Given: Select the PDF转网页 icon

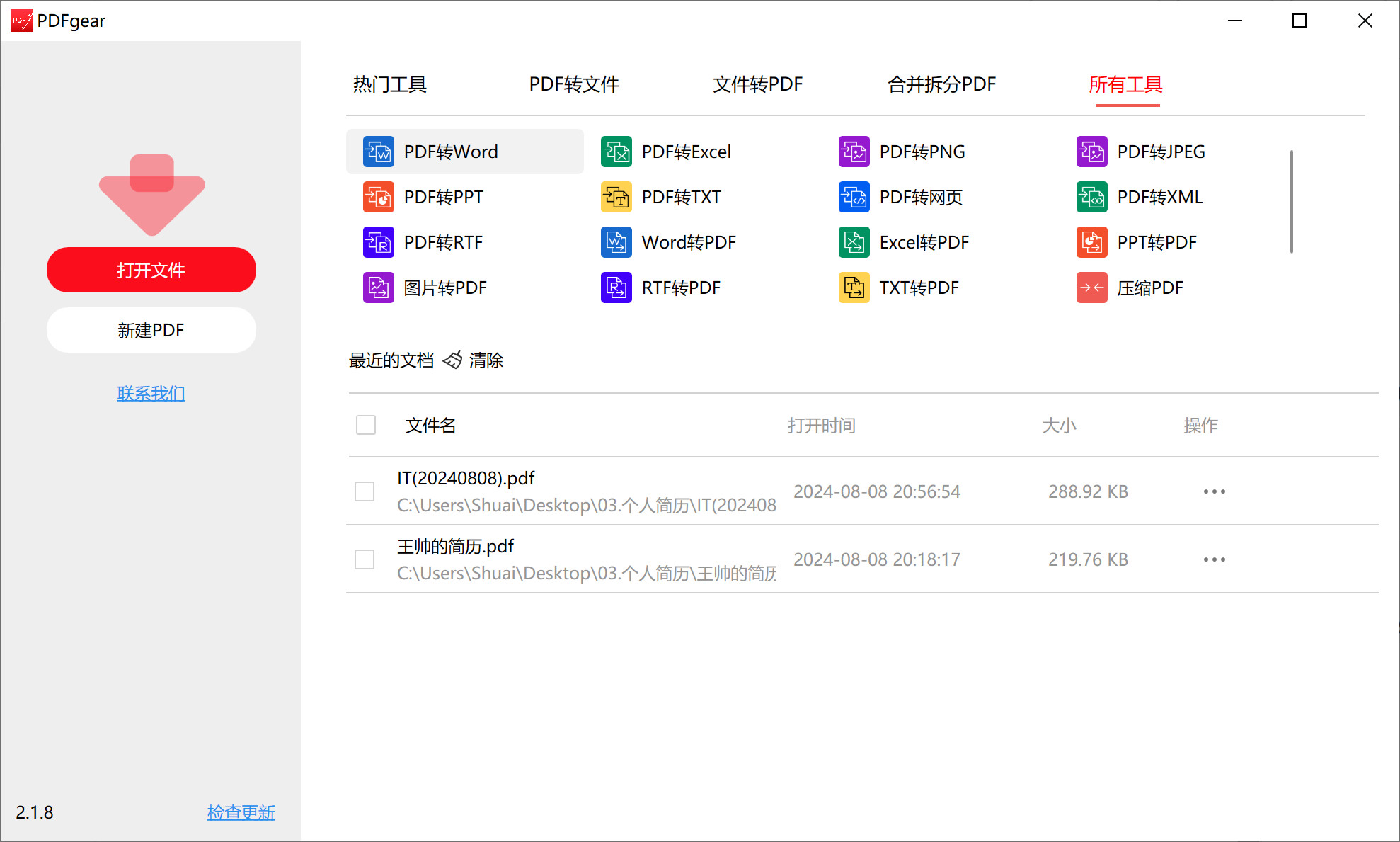Looking at the screenshot, I should (854, 197).
